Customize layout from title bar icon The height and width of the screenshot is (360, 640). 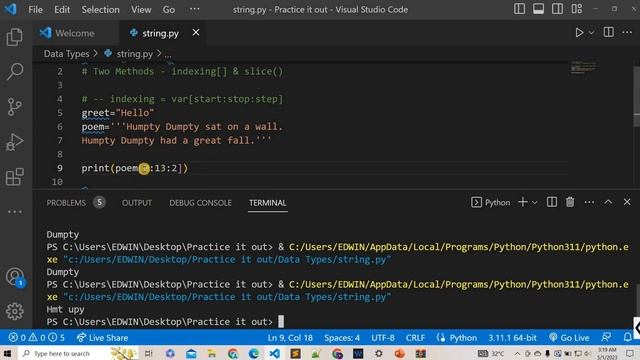click(x=576, y=9)
